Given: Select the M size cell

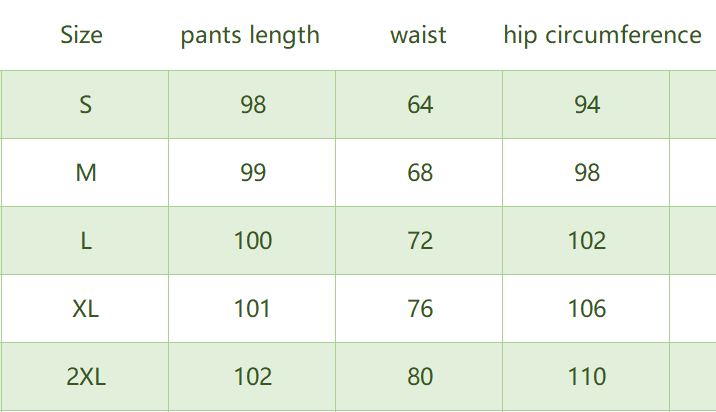Looking at the screenshot, I should click(85, 172).
